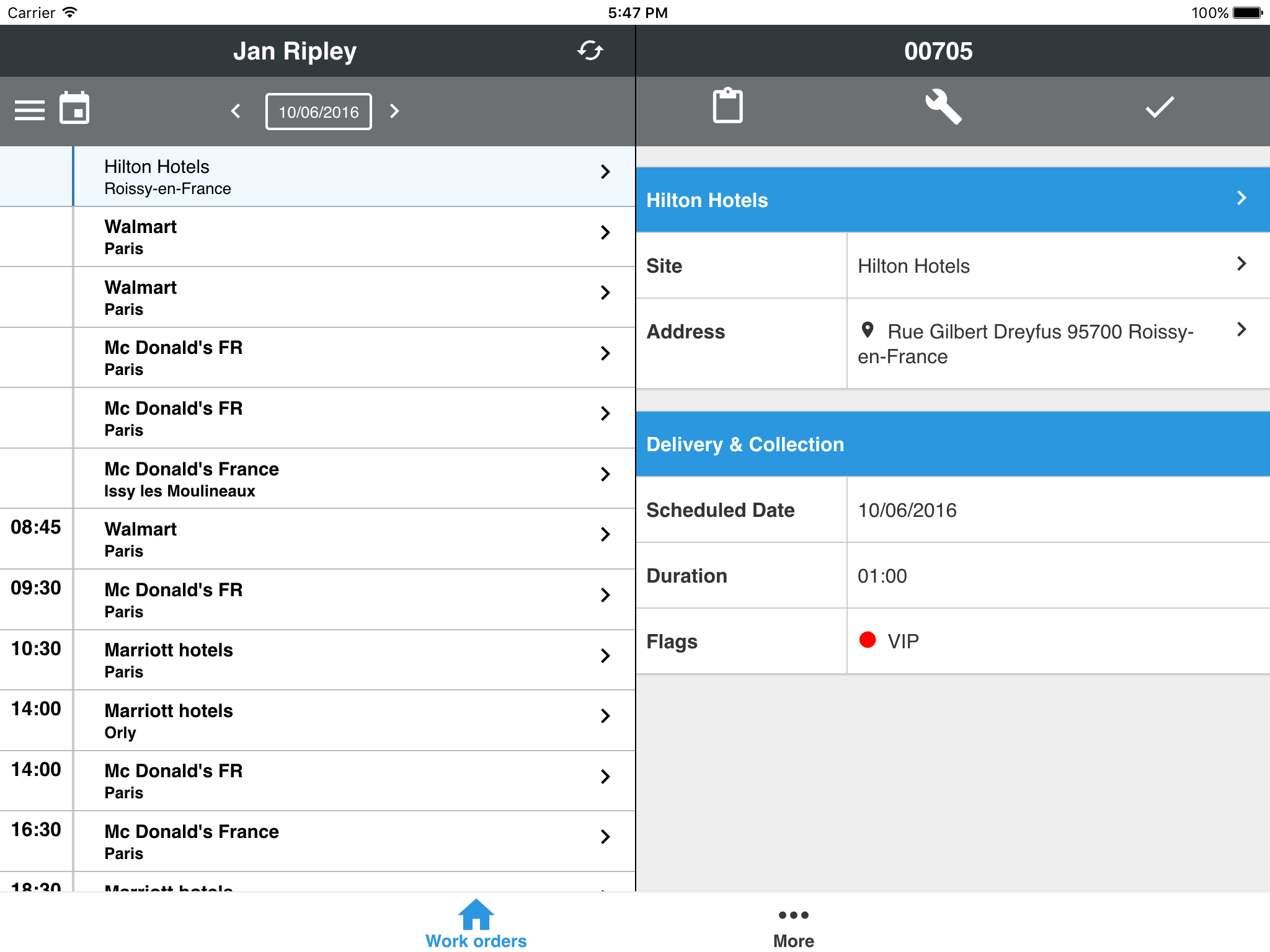The image size is (1270, 952).
Task: Tap the battery icon in the status bar
Action: point(1248,12)
